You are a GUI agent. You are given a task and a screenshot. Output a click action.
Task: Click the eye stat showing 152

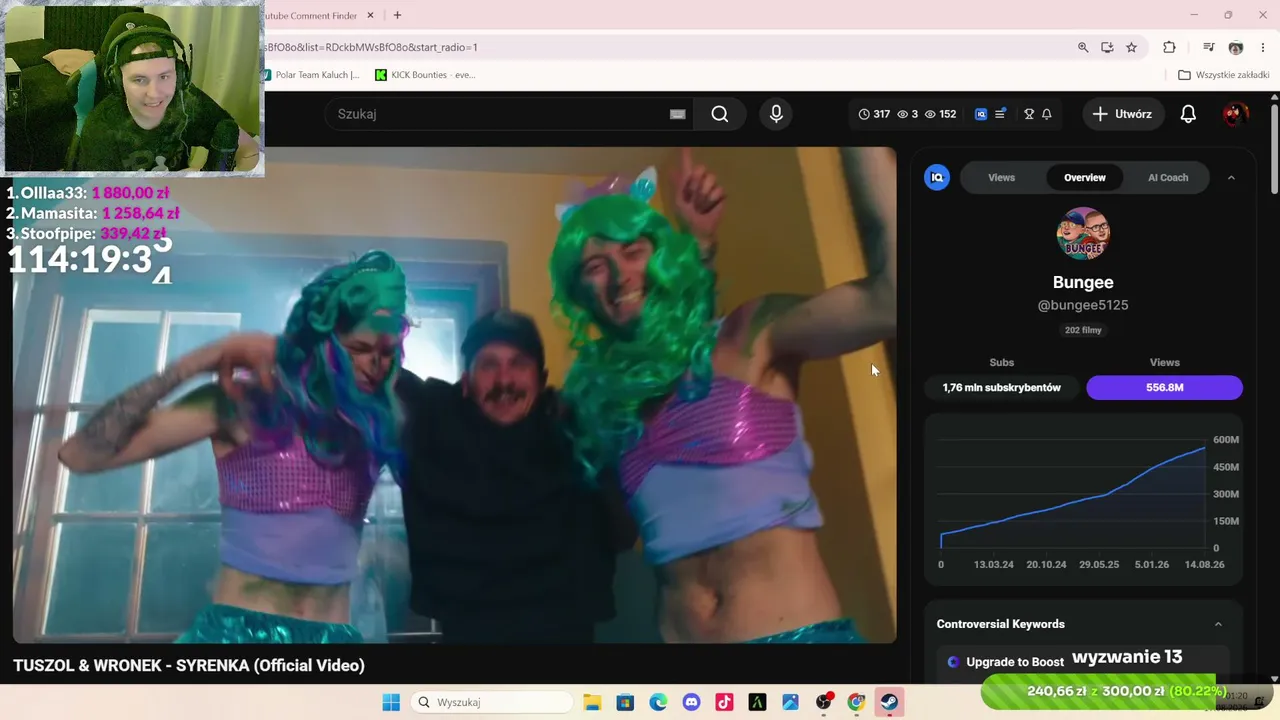940,114
